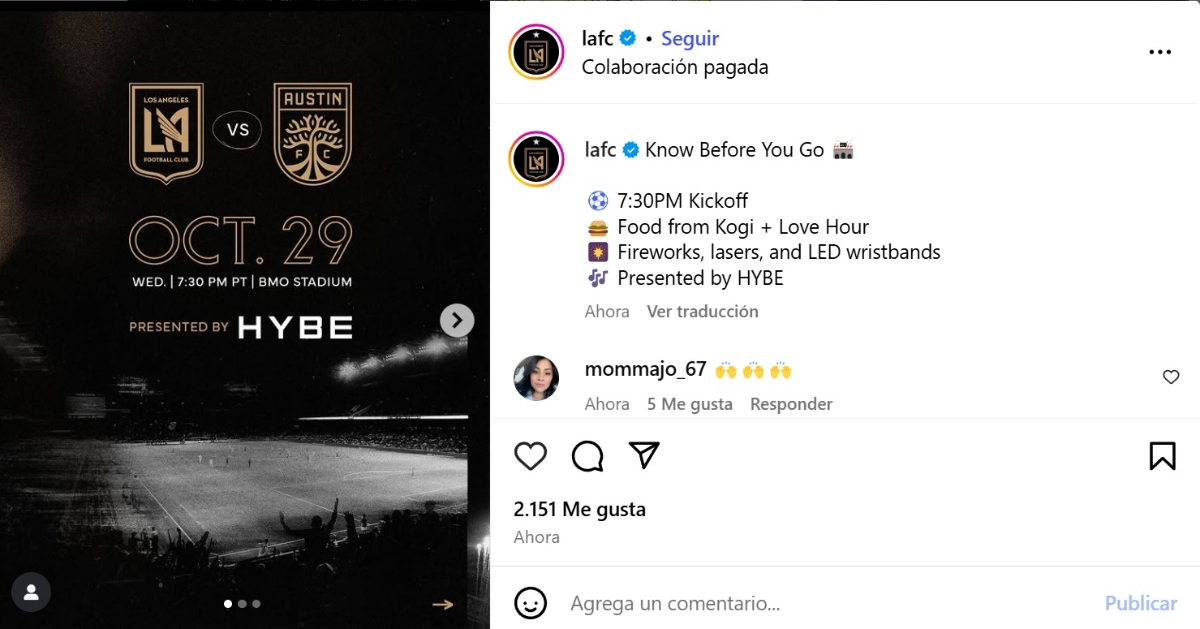Image resolution: width=1200 pixels, height=629 pixels.
Task: Select second carousel dot indicator
Action: [242, 604]
